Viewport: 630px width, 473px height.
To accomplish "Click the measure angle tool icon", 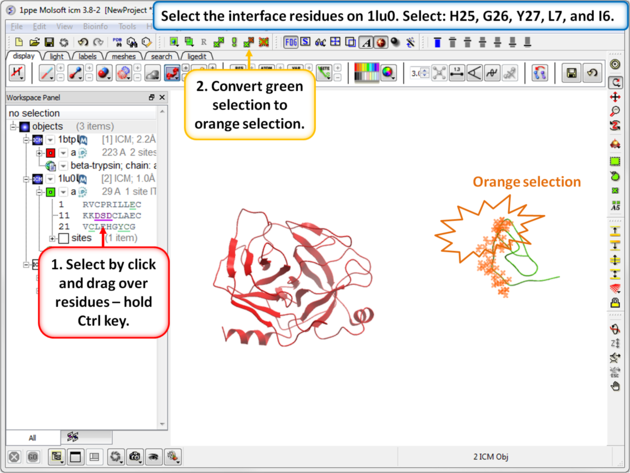I will tap(474, 73).
